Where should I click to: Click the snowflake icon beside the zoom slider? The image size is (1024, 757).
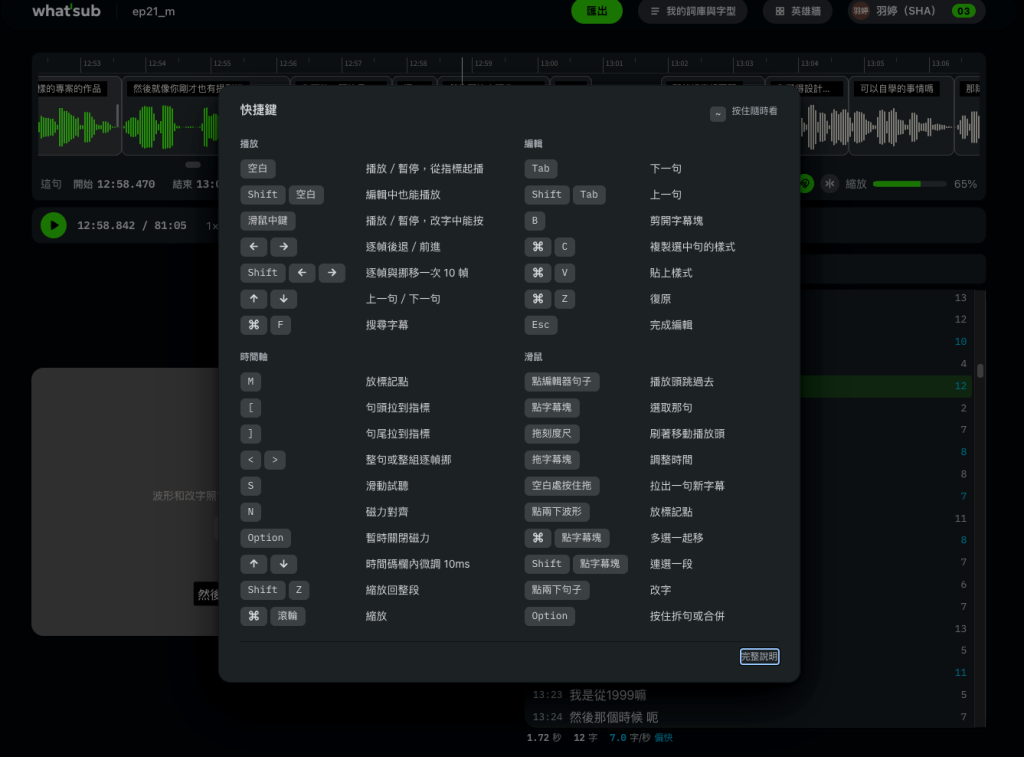[x=829, y=184]
